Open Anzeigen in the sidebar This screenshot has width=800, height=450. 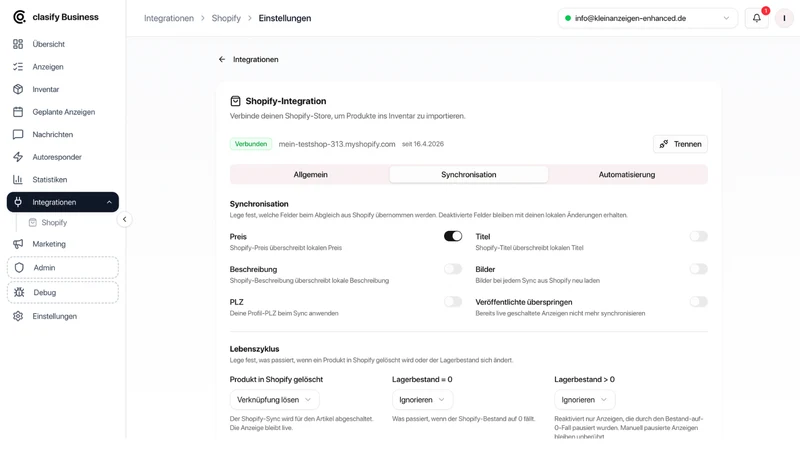pos(63,67)
